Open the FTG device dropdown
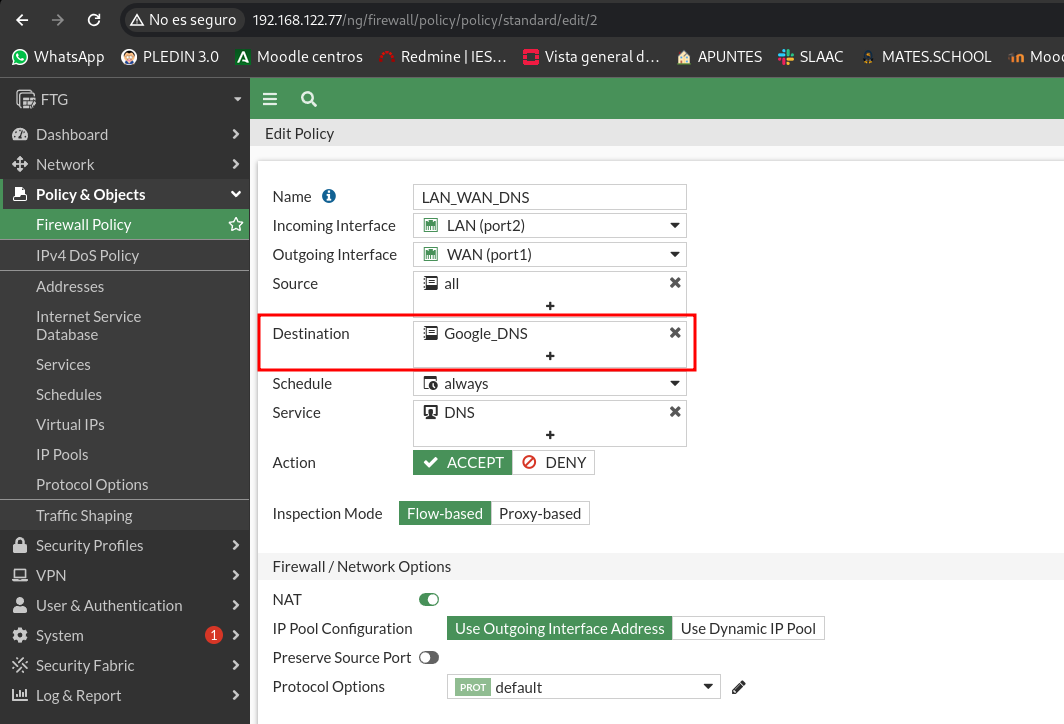The width and height of the screenshot is (1064, 724). coord(125,99)
